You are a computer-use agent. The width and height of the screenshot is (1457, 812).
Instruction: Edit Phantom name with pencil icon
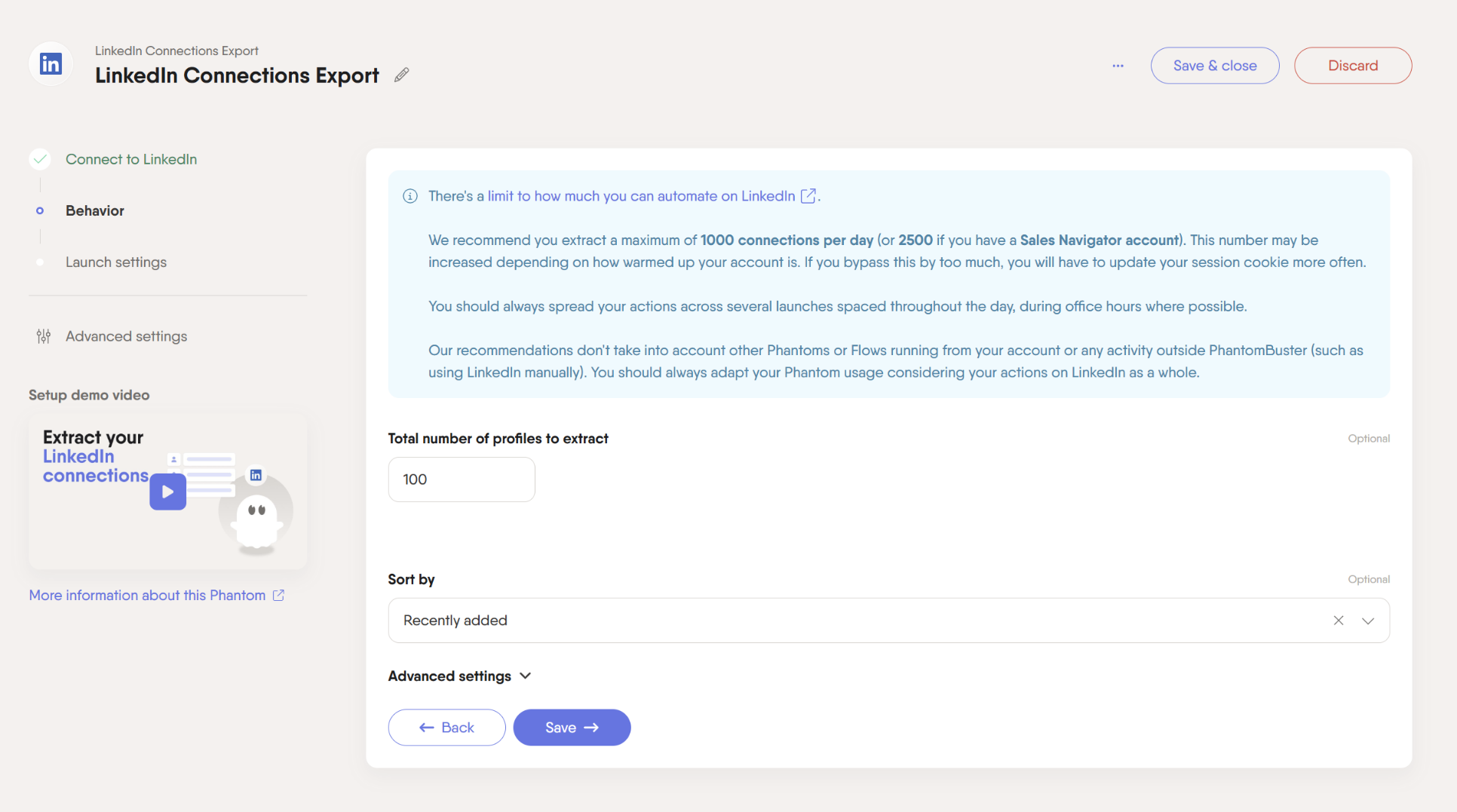(x=402, y=75)
